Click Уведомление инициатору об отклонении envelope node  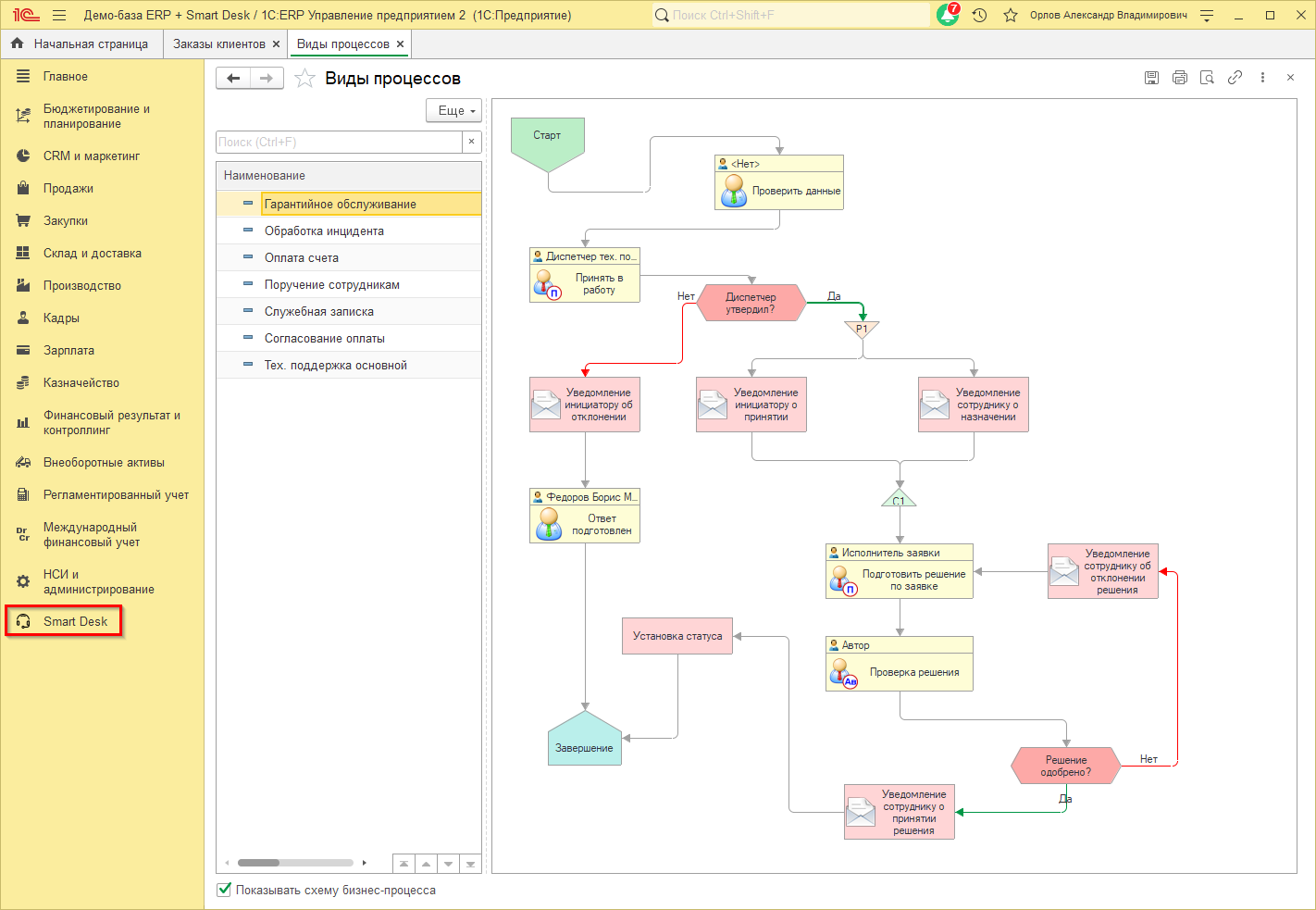coord(585,405)
